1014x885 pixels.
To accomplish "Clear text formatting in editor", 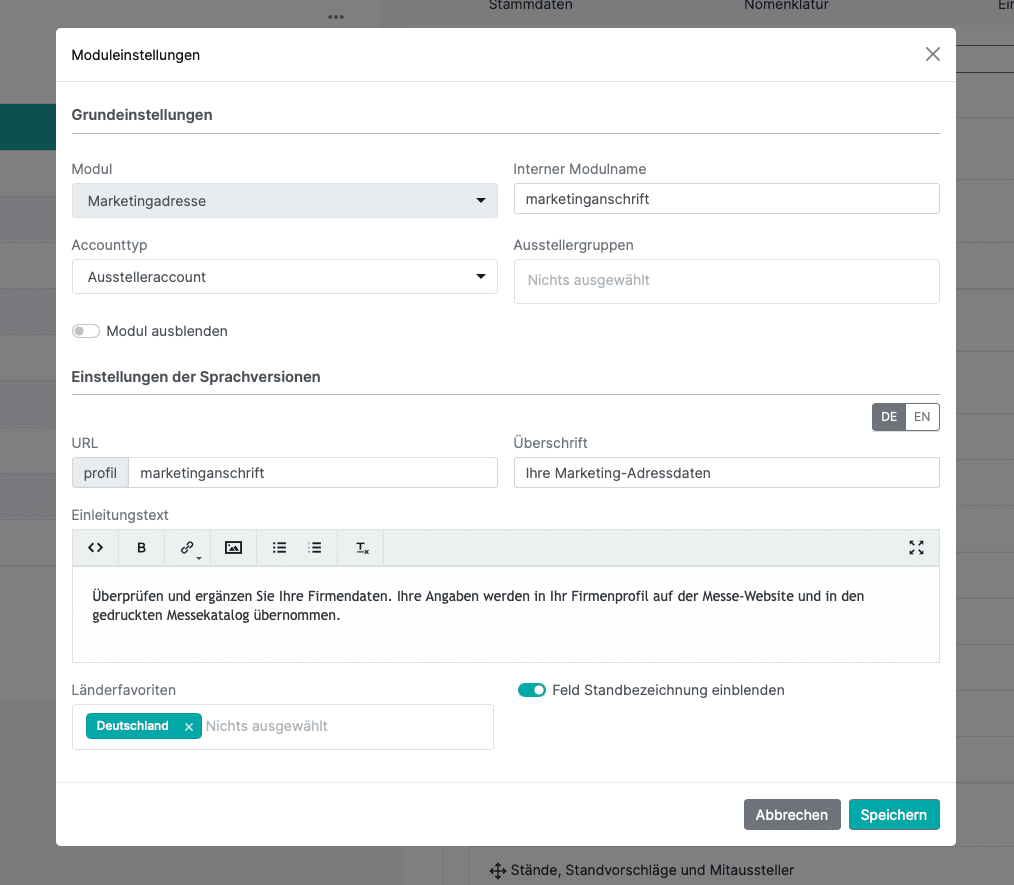I will (362, 547).
